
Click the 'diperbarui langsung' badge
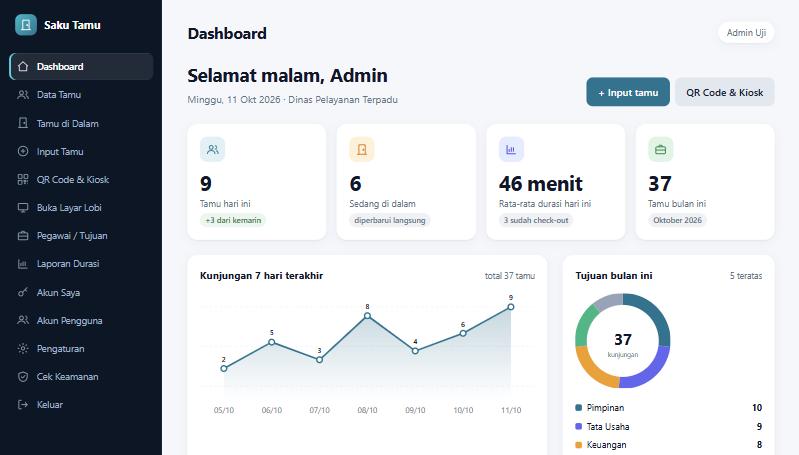(390, 220)
